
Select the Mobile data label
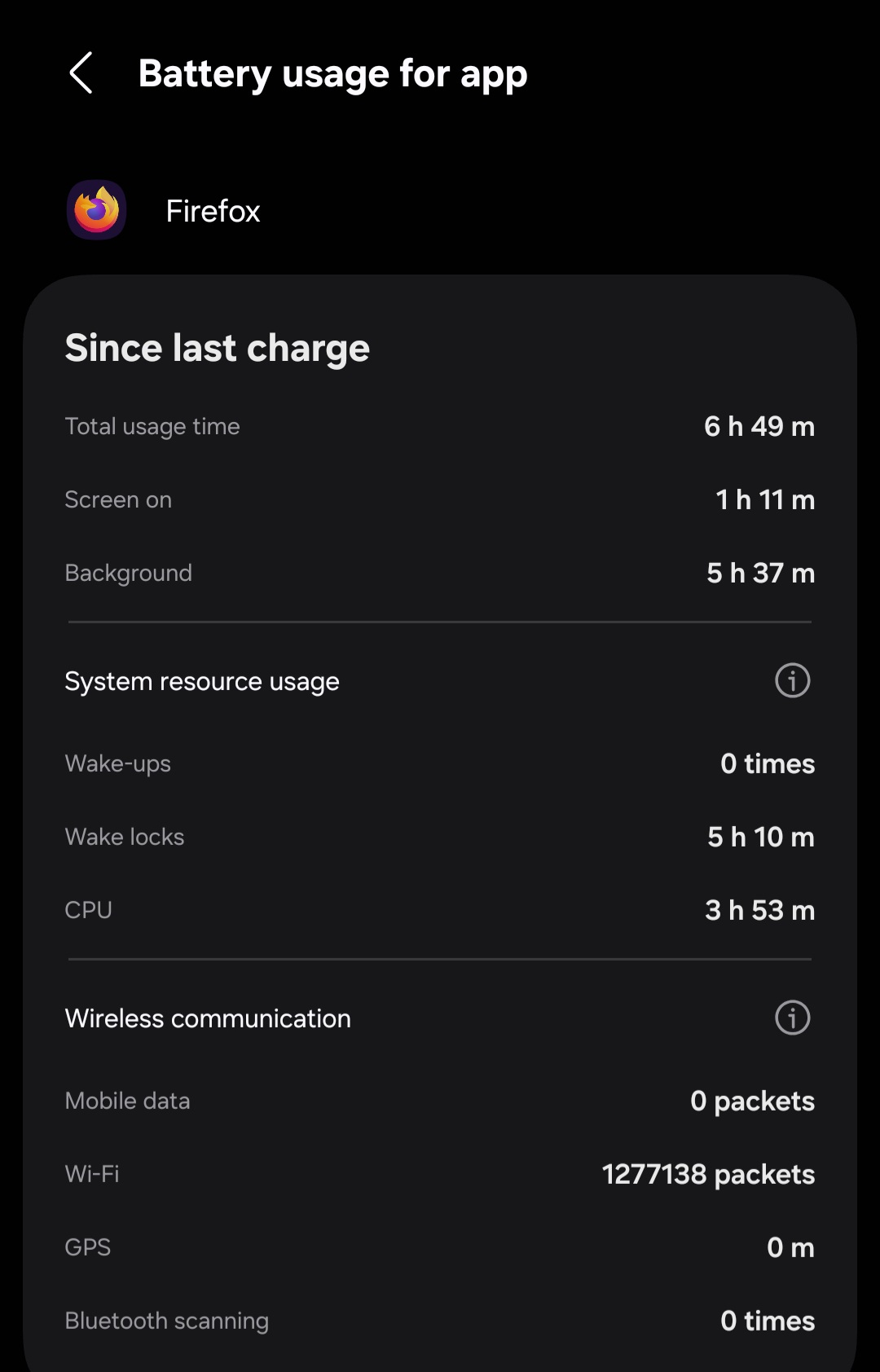[127, 1101]
